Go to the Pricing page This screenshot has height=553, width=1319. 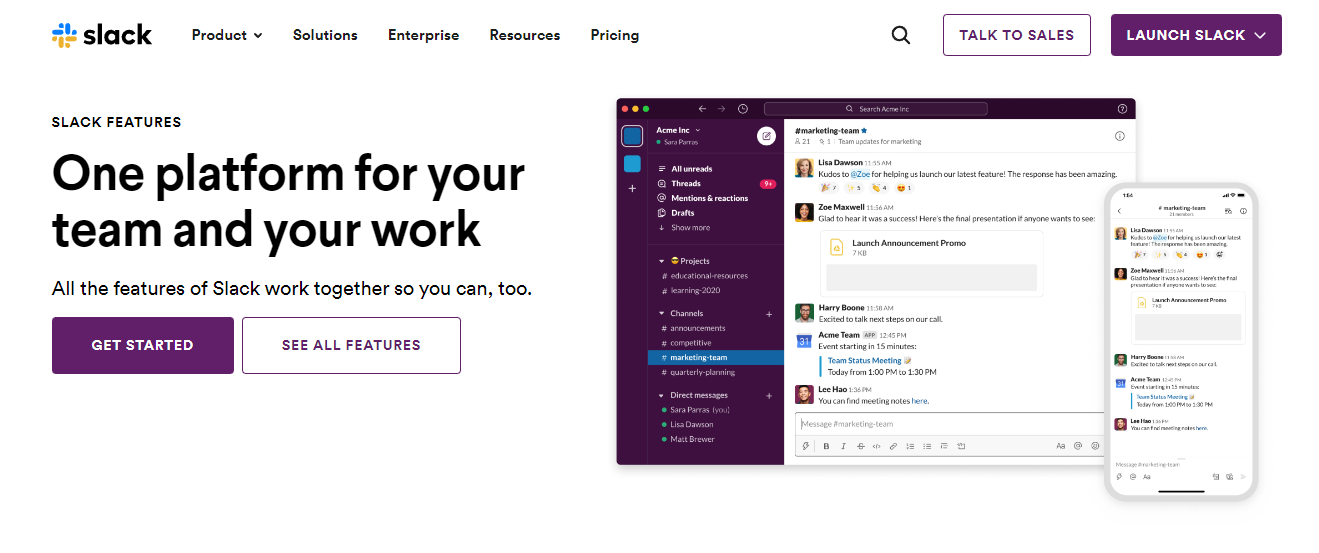tap(615, 35)
